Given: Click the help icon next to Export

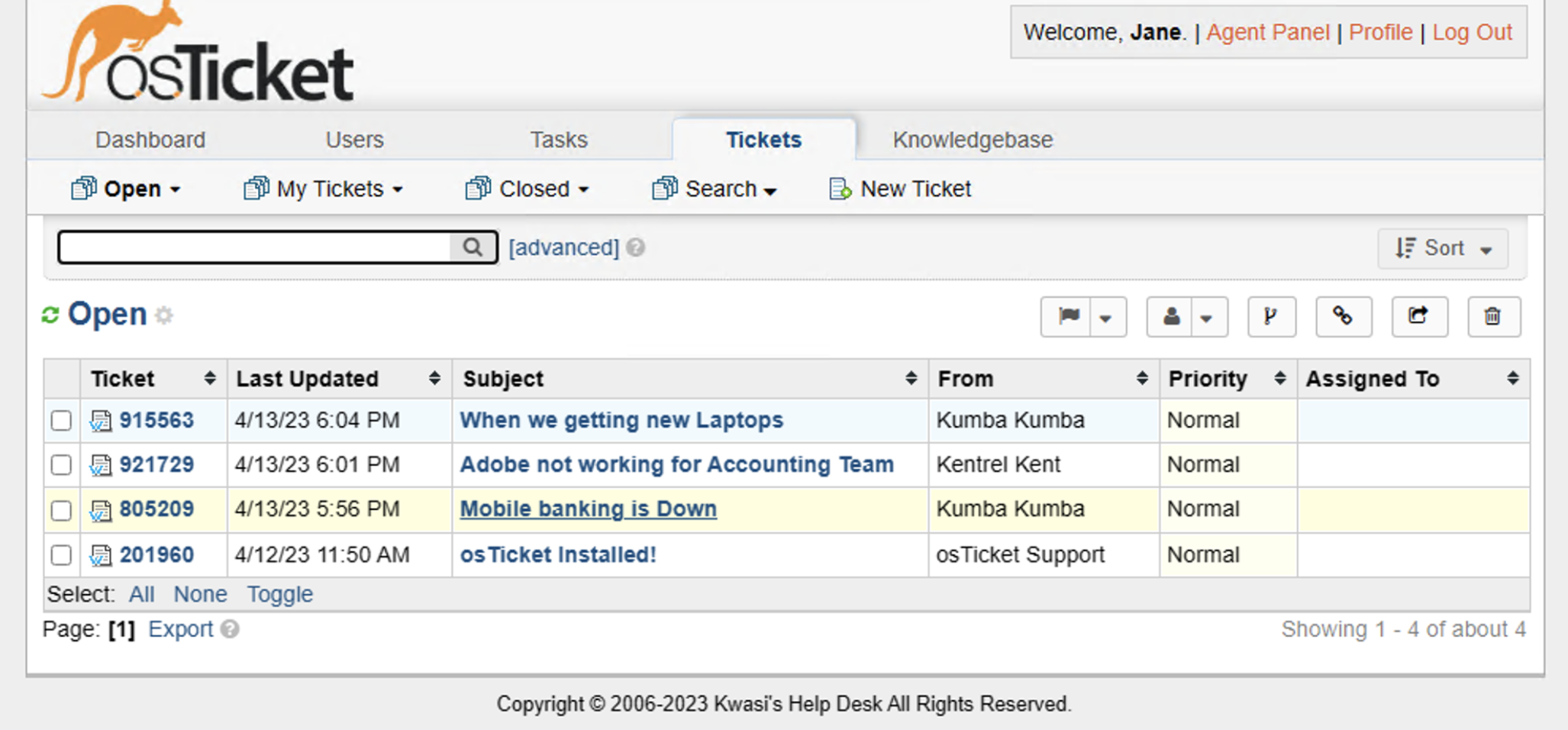Looking at the screenshot, I should pyautogui.click(x=230, y=628).
